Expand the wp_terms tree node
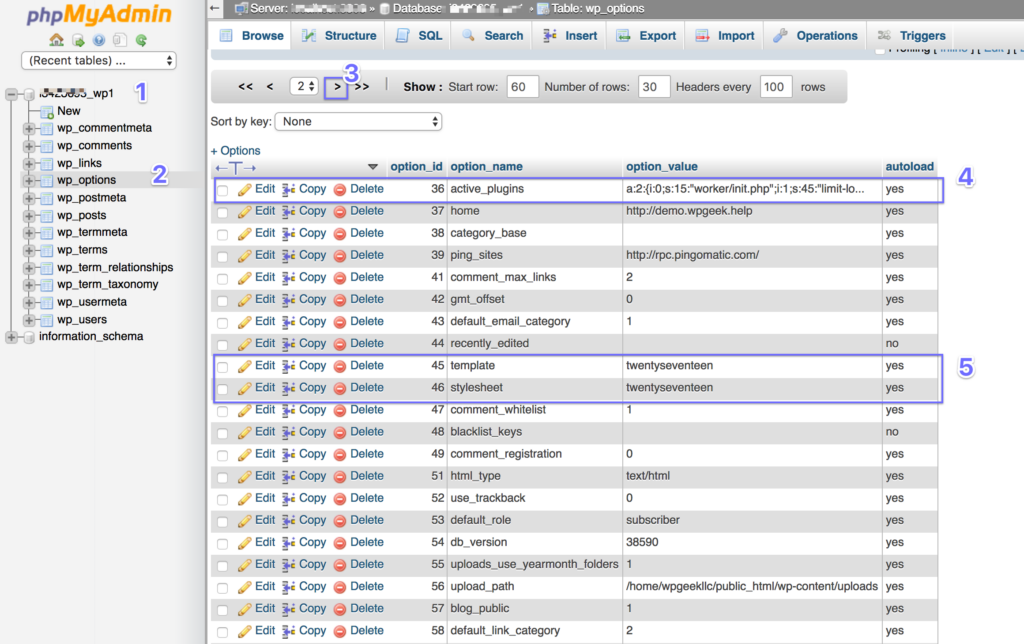 tap(29, 251)
